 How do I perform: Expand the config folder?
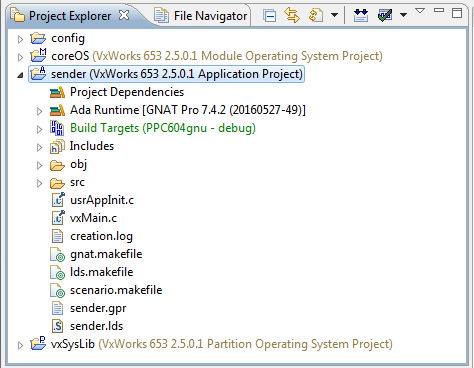coord(20,39)
